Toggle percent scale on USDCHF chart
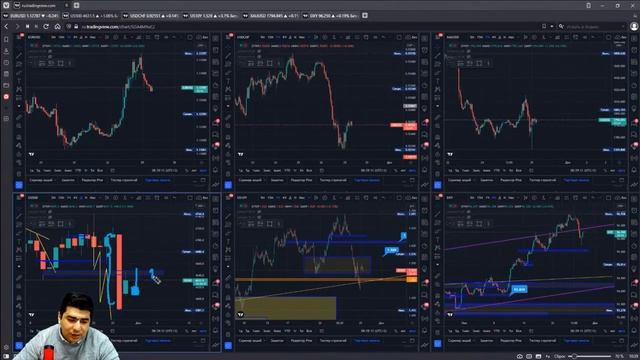Image resolution: width=640 pixels, height=360 pixels. (396, 170)
